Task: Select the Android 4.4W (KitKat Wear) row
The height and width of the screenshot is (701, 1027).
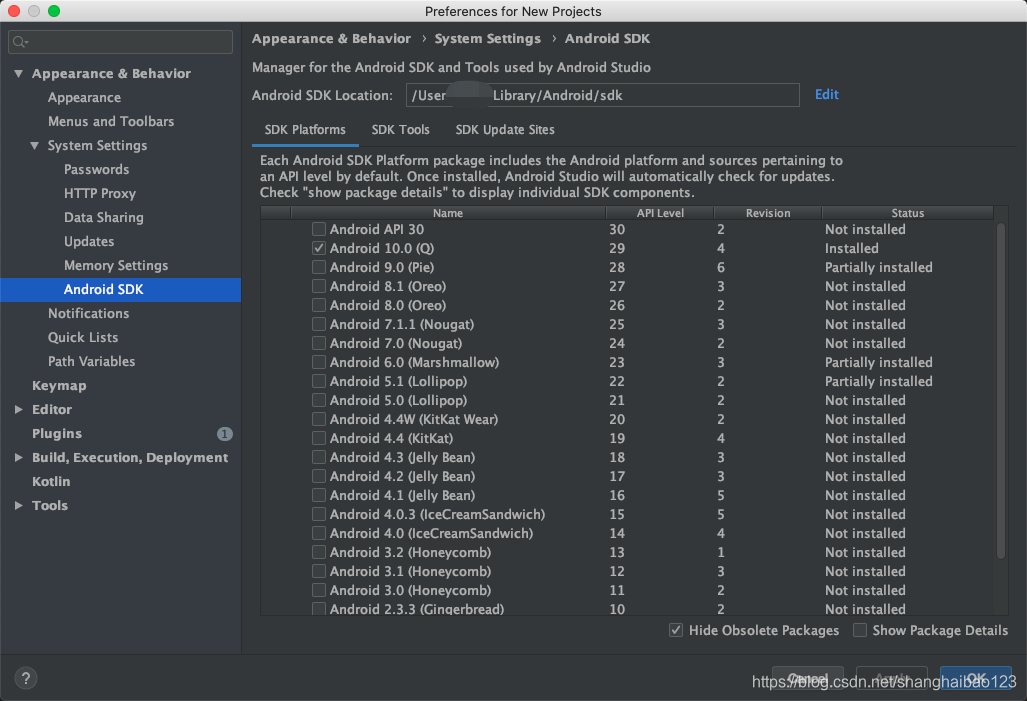Action: click(x=627, y=419)
